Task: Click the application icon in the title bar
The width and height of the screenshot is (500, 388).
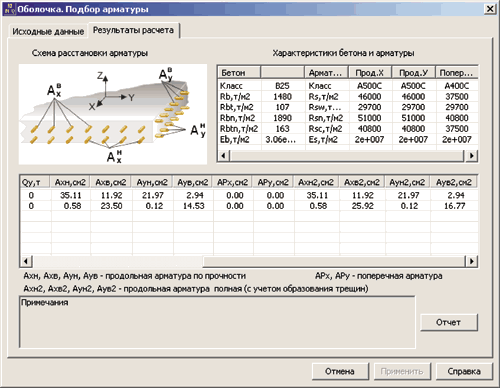Action: point(9,9)
